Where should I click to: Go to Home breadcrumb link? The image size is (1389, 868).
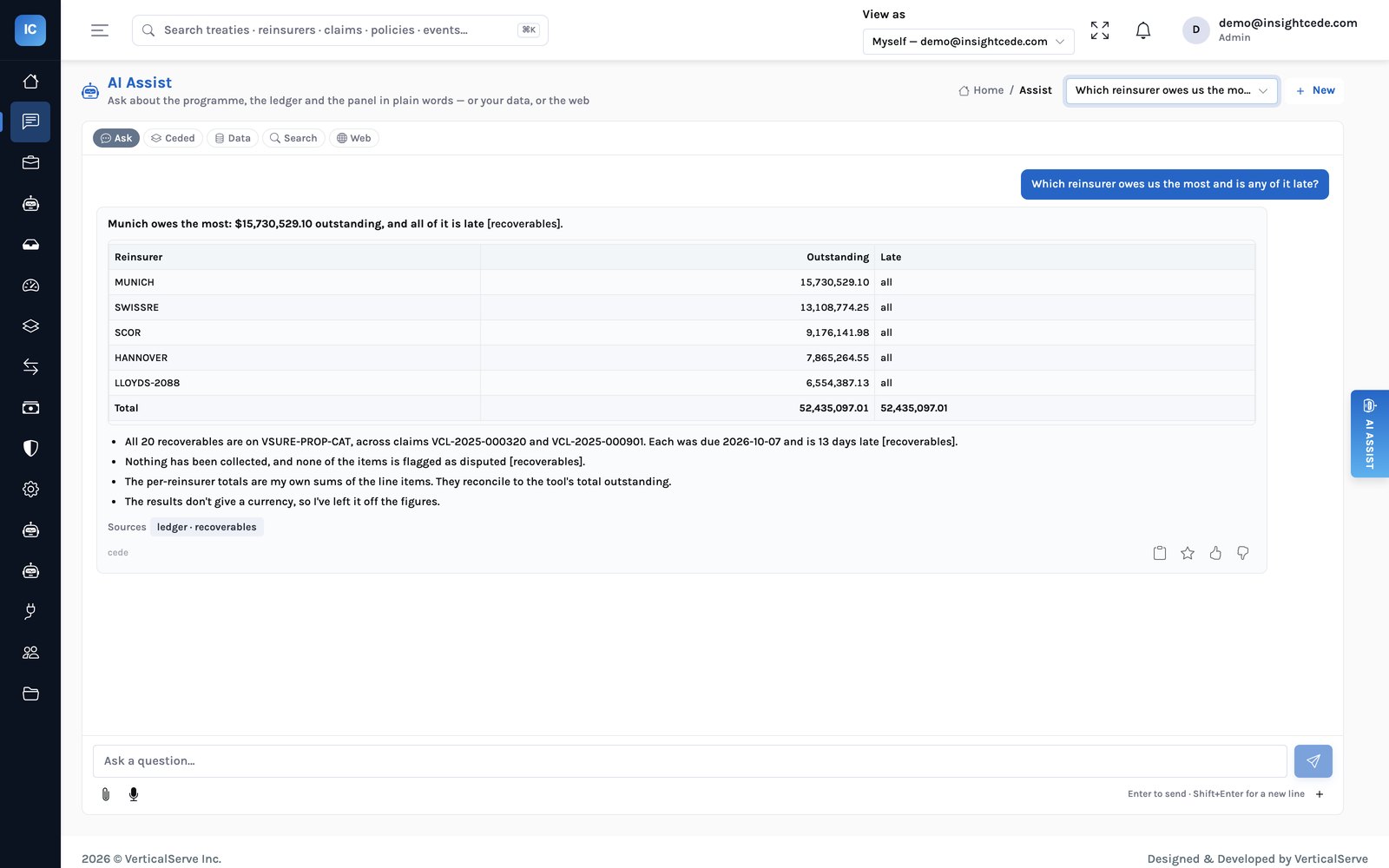point(981,90)
